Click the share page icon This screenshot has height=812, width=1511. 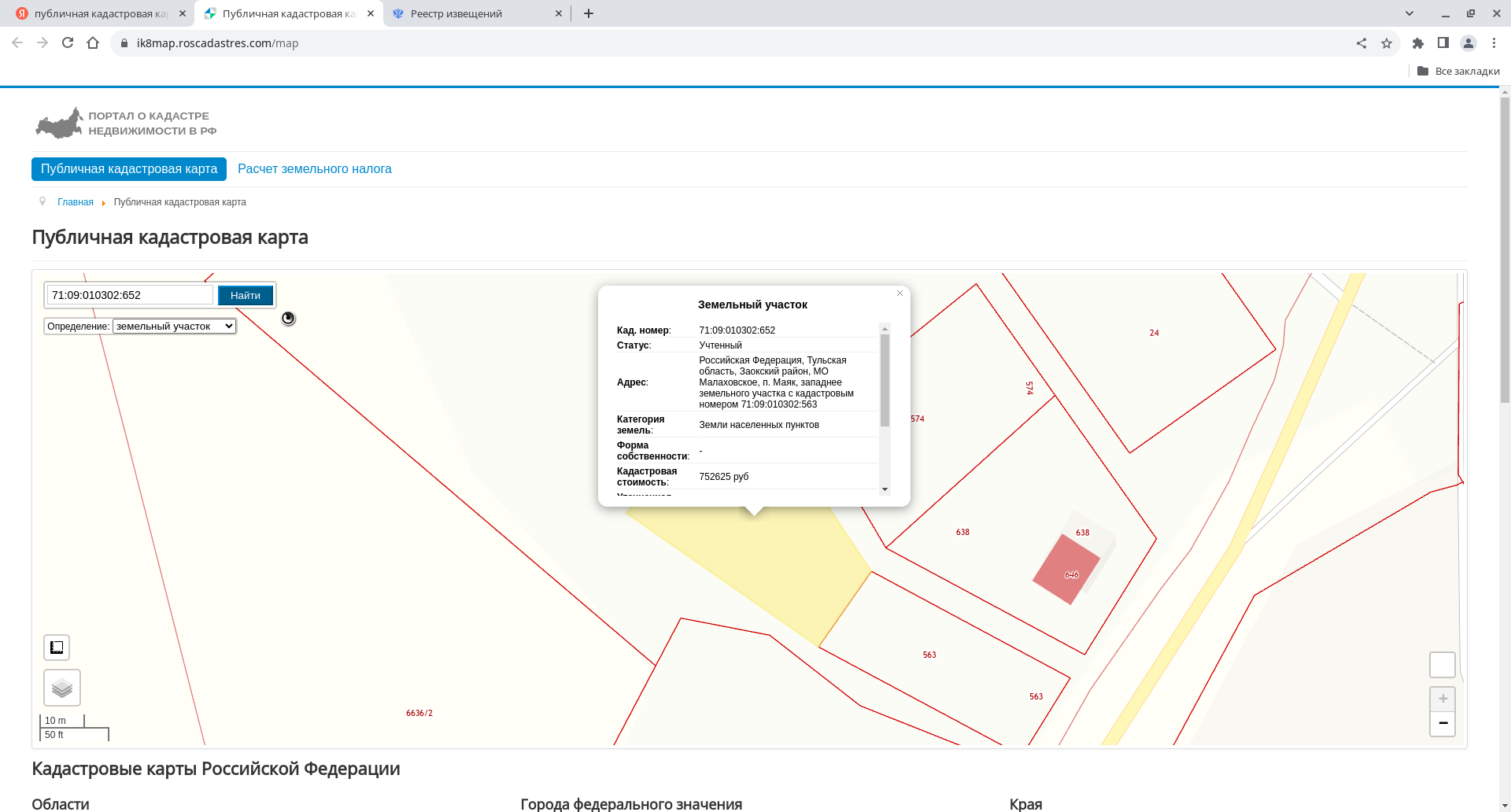(x=1361, y=43)
